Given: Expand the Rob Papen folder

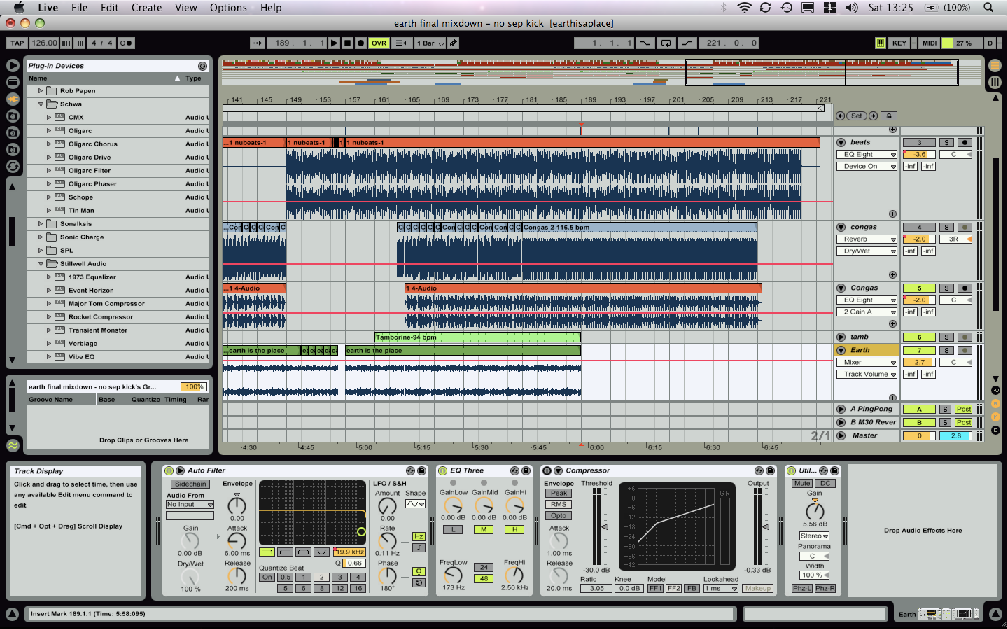Looking at the screenshot, I should point(41,91).
